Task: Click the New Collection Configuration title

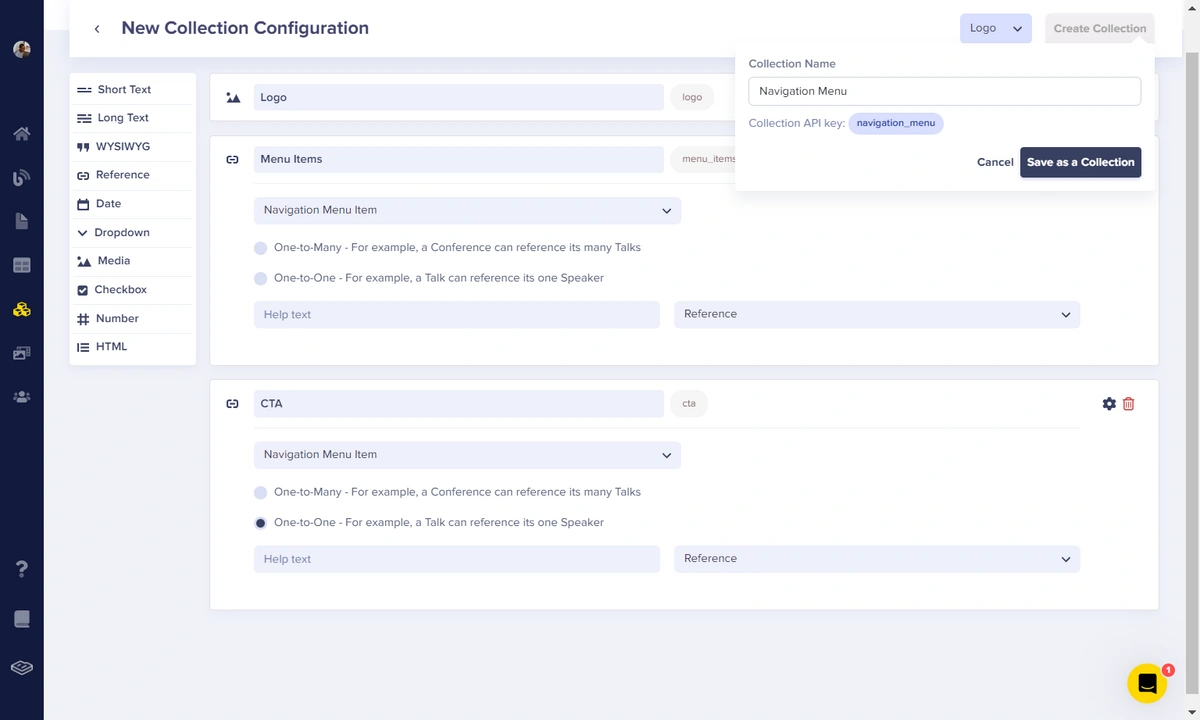Action: tap(245, 28)
